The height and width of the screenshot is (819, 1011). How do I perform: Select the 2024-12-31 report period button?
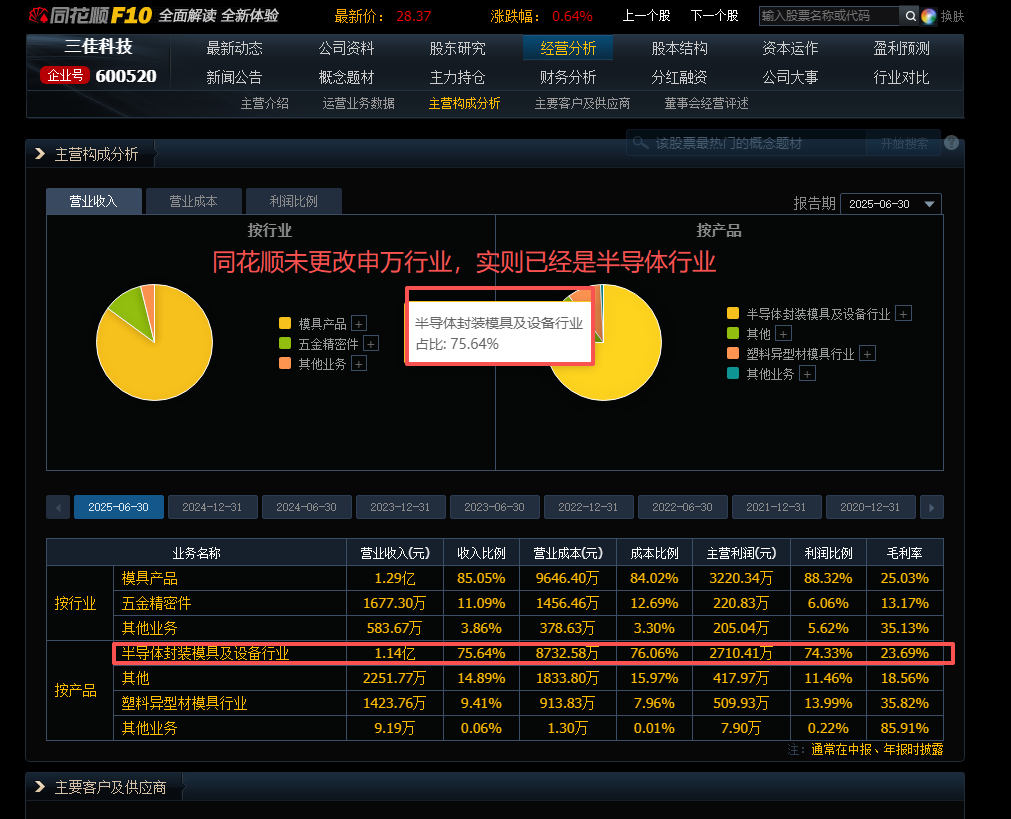coord(212,507)
